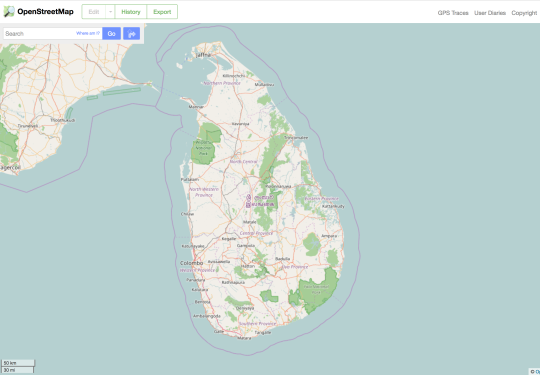Click the Uva Province label
The width and height of the screenshot is (540, 375).
(295, 267)
